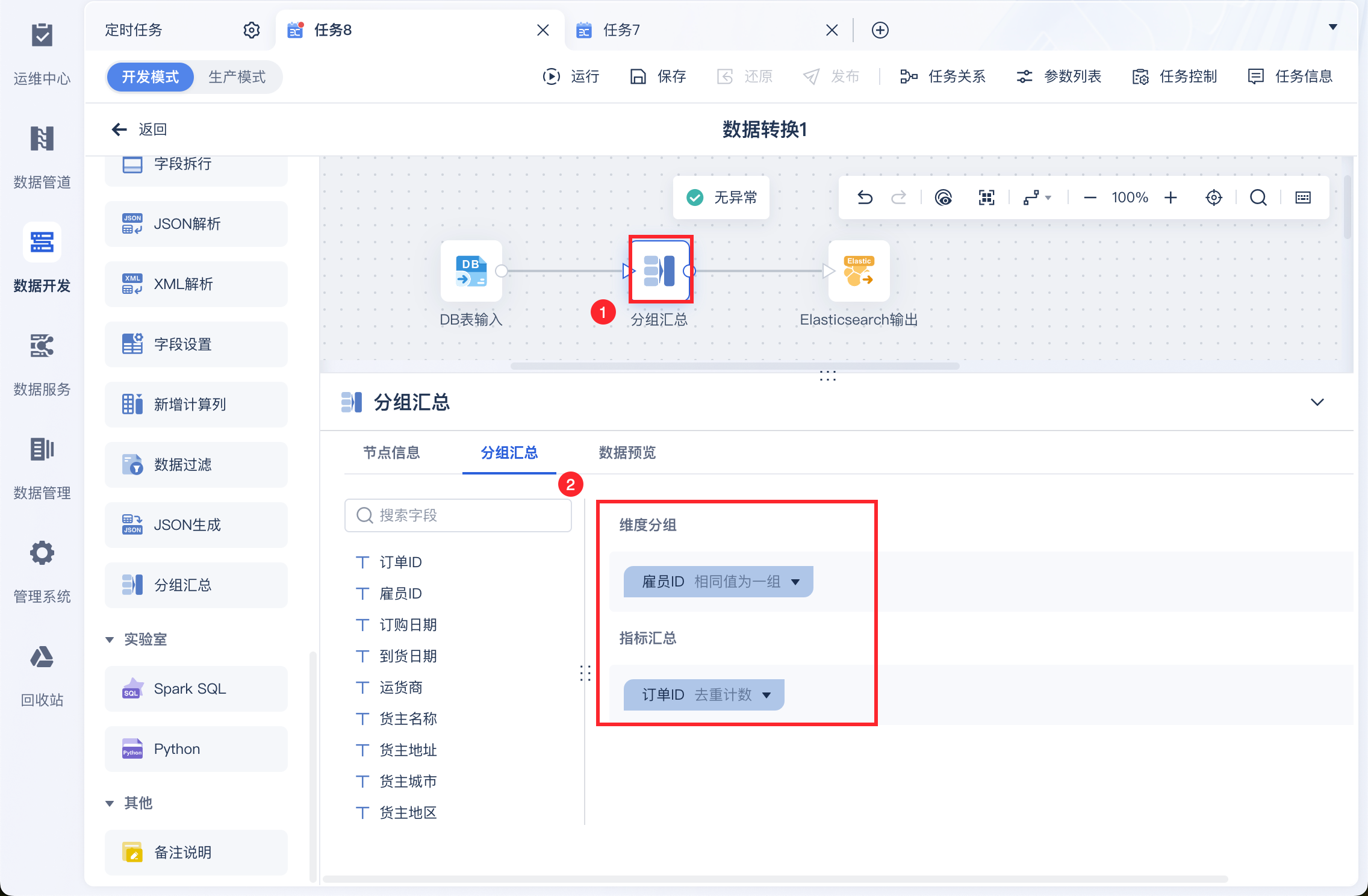Open the 订单ID aggregation dropdown
The image size is (1368, 896).
(x=766, y=695)
